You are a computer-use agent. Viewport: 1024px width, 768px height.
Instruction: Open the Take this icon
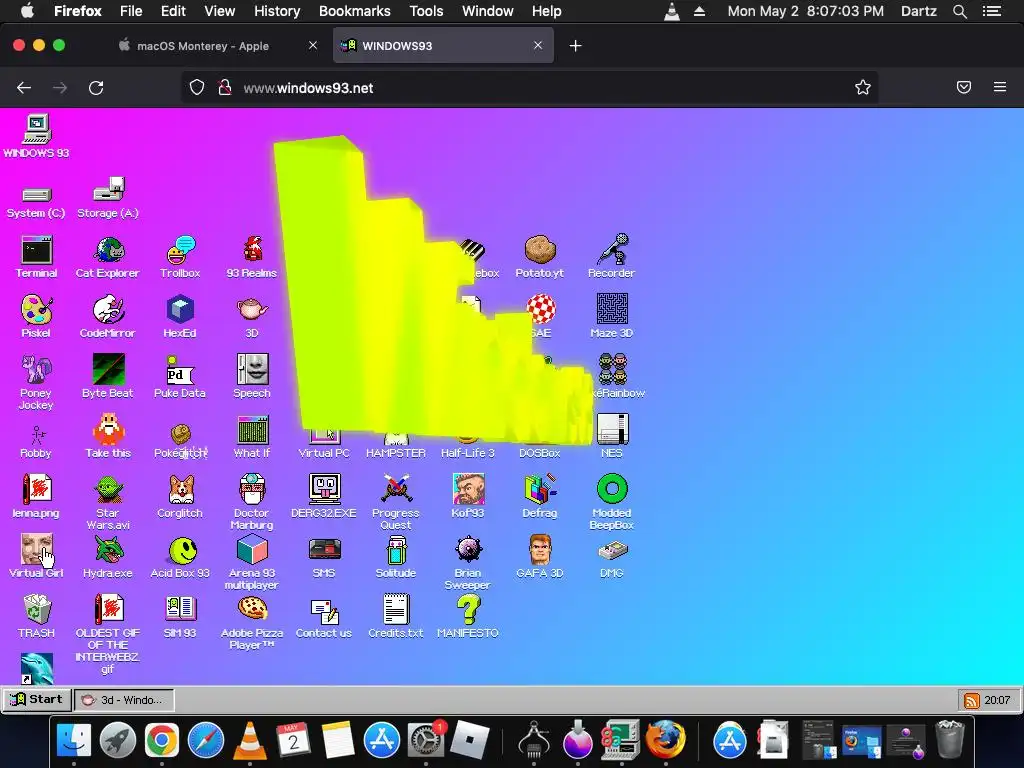pos(108,429)
